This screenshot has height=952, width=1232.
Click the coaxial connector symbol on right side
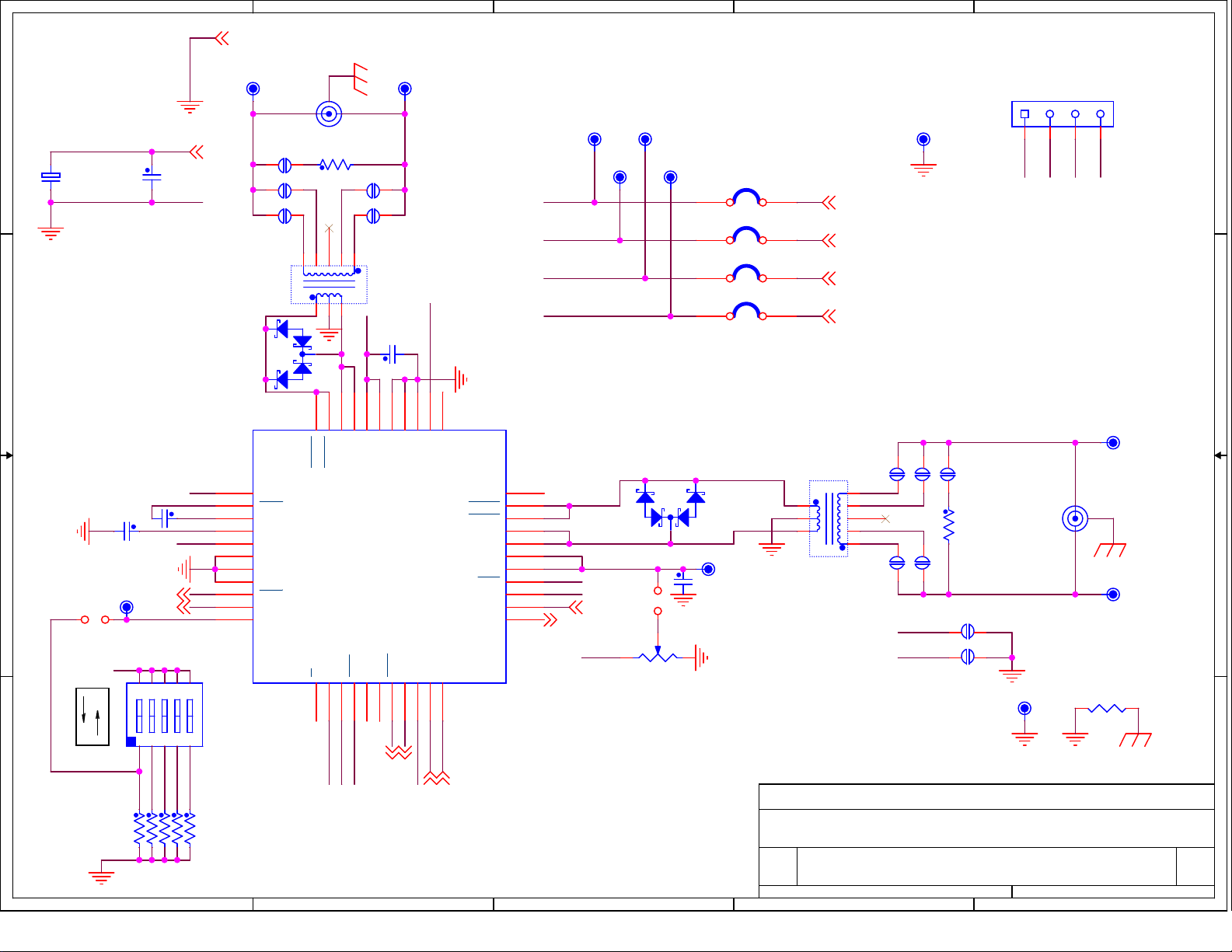pyautogui.click(x=1075, y=518)
